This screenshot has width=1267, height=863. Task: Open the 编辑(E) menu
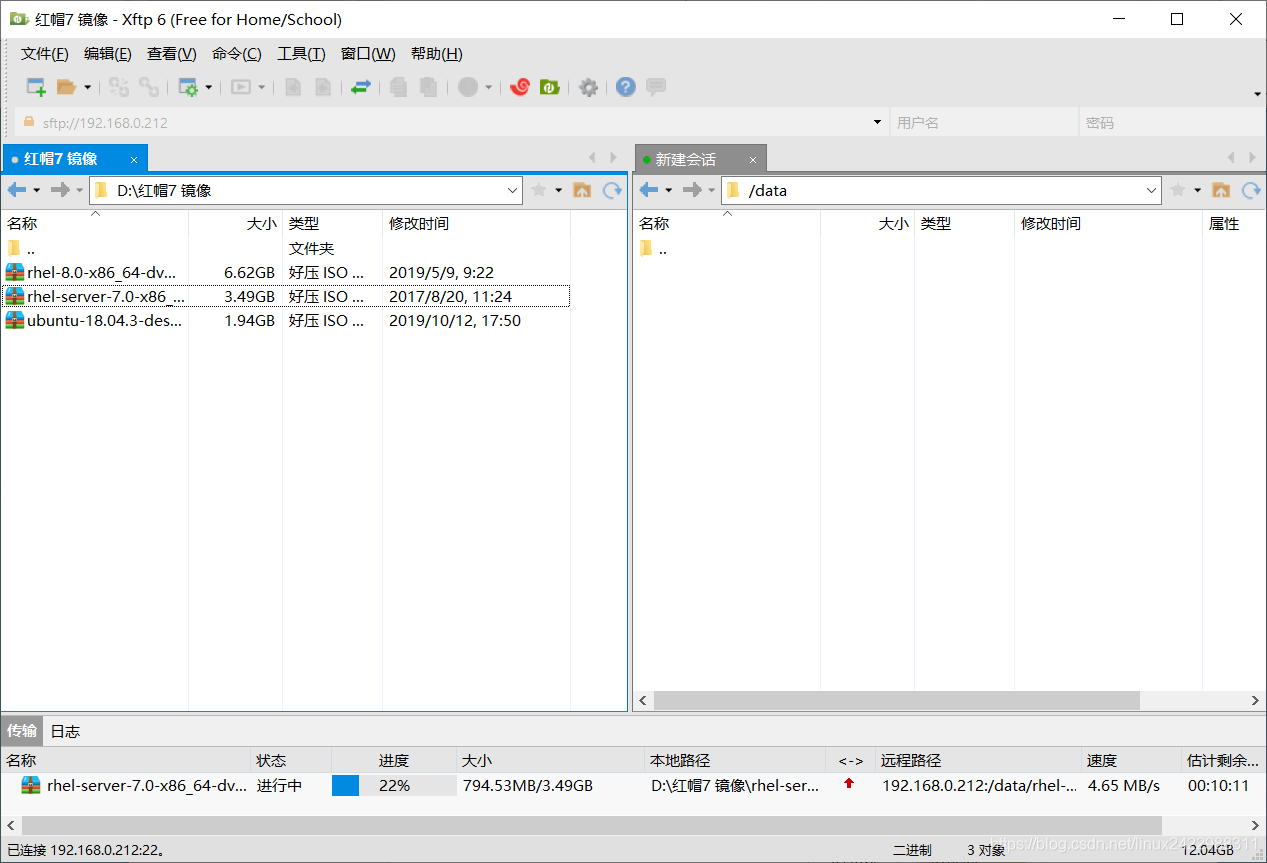108,54
